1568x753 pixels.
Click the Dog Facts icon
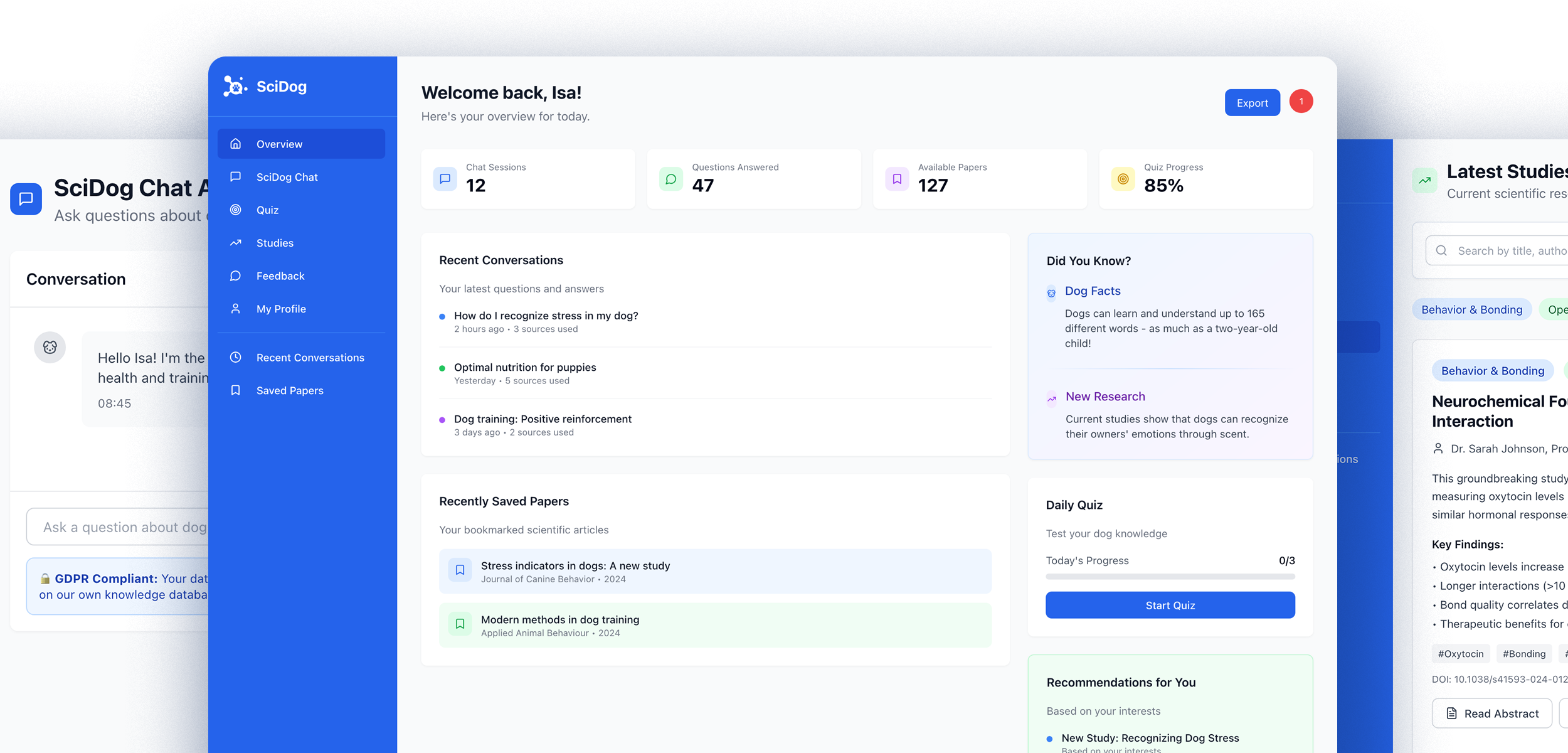click(1051, 293)
